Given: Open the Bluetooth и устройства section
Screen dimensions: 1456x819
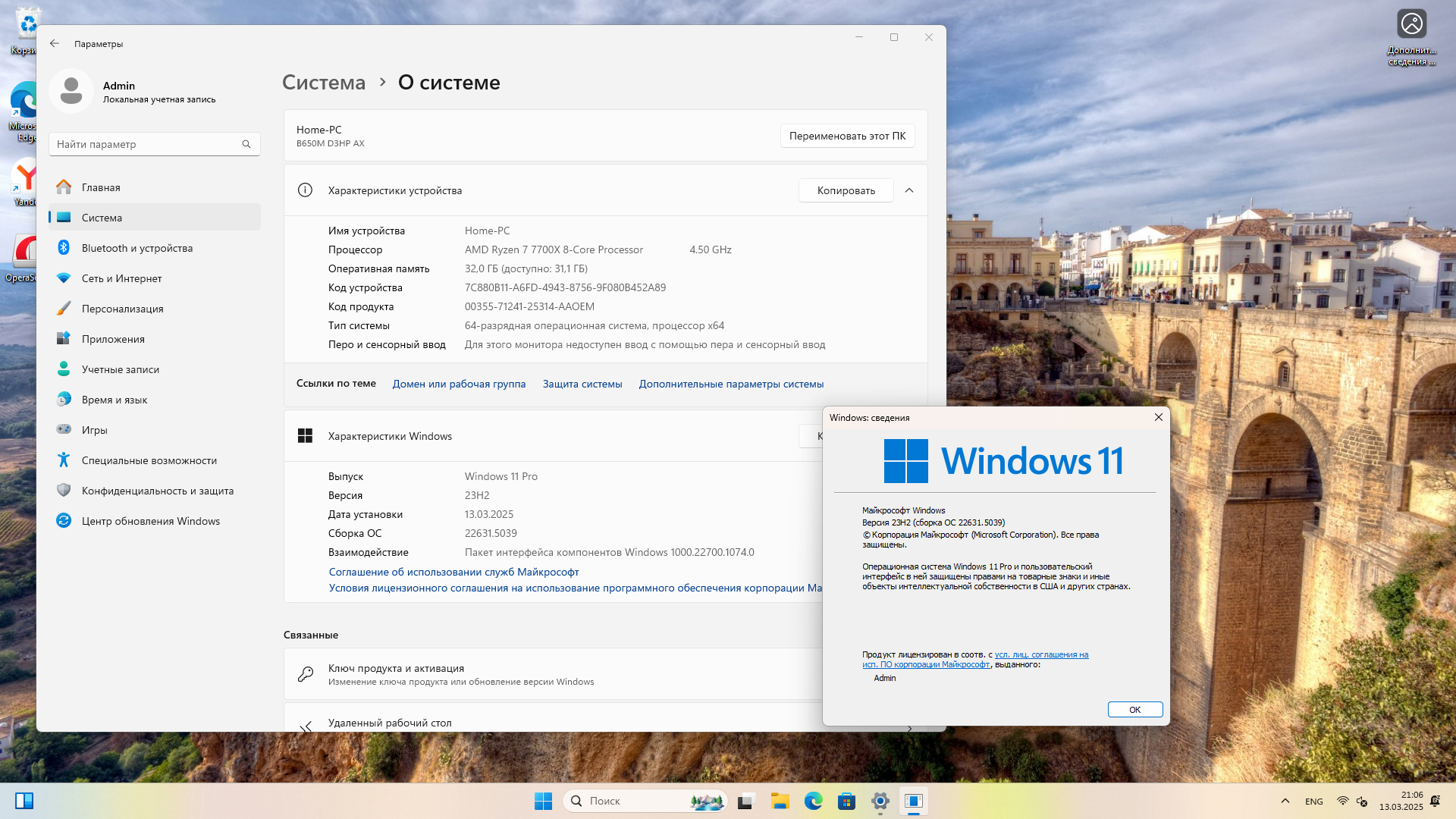Looking at the screenshot, I should tap(136, 248).
